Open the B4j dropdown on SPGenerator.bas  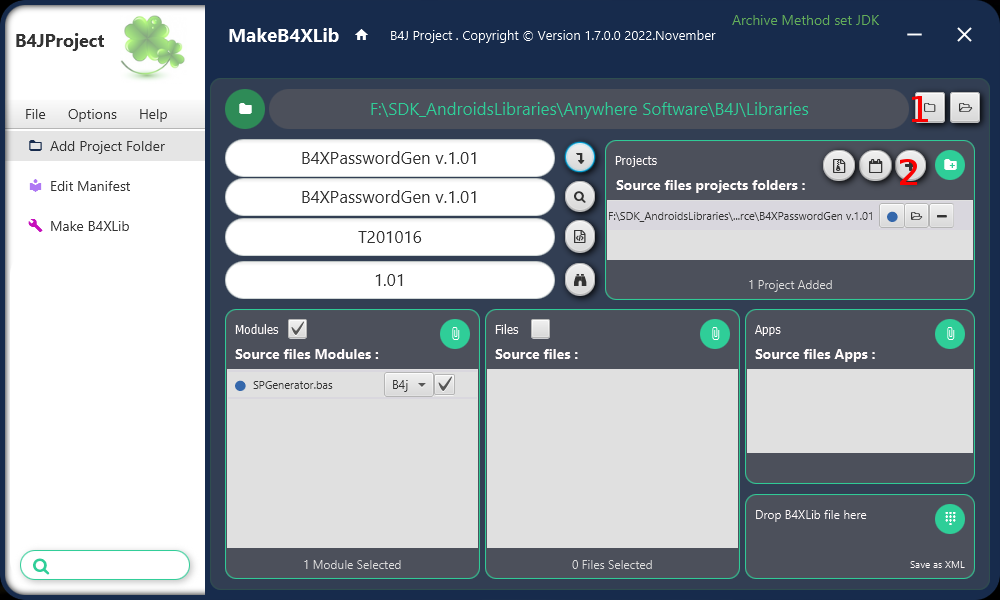coord(409,384)
